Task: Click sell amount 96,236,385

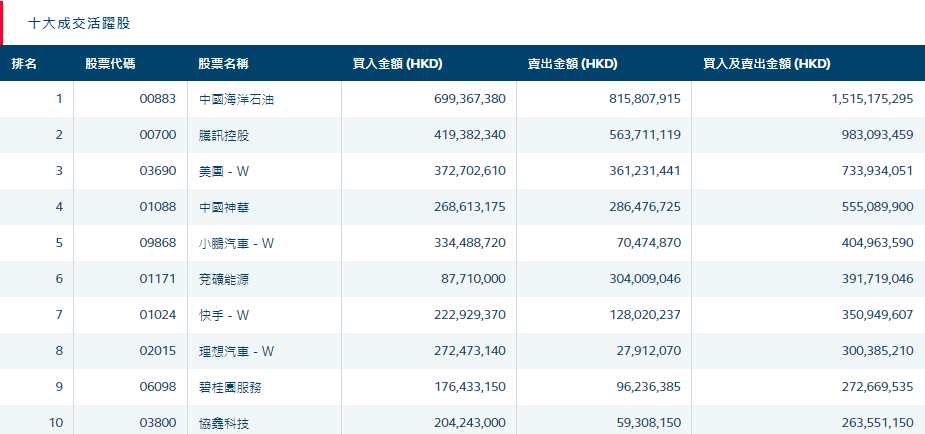Action: click(x=649, y=387)
